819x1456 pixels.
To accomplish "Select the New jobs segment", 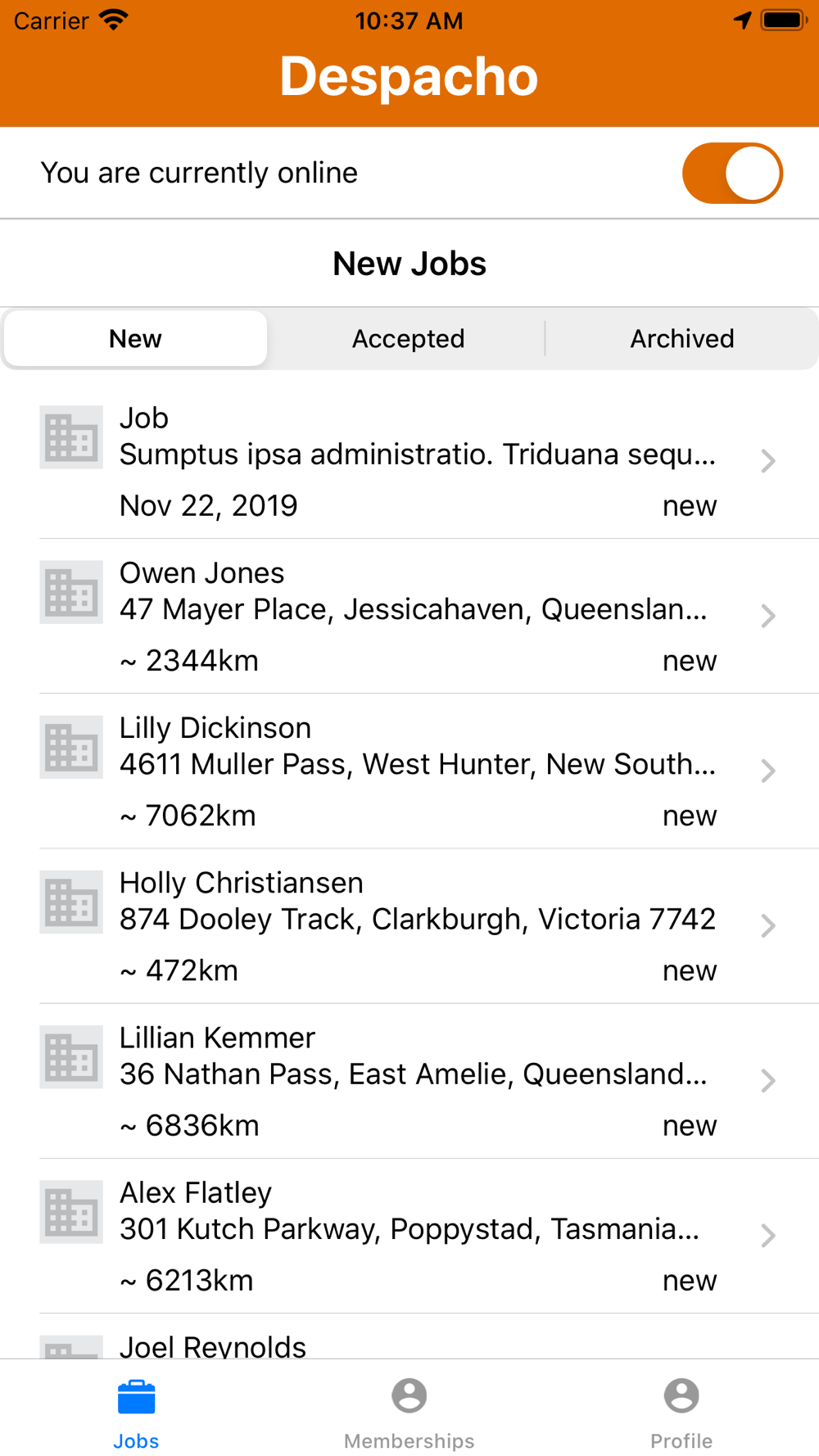I will 136,338.
